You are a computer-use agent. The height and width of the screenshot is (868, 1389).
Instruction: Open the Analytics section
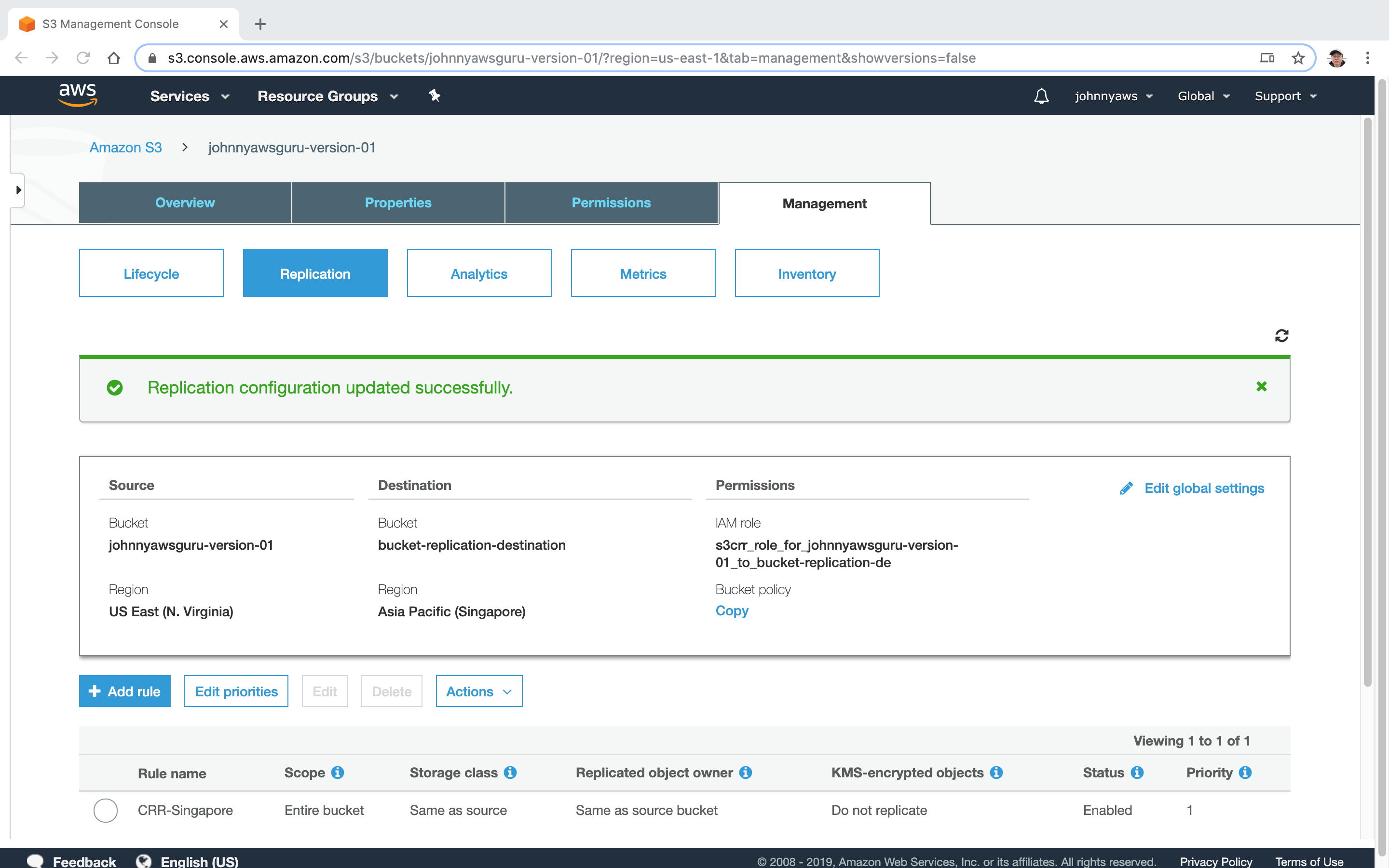(x=479, y=273)
